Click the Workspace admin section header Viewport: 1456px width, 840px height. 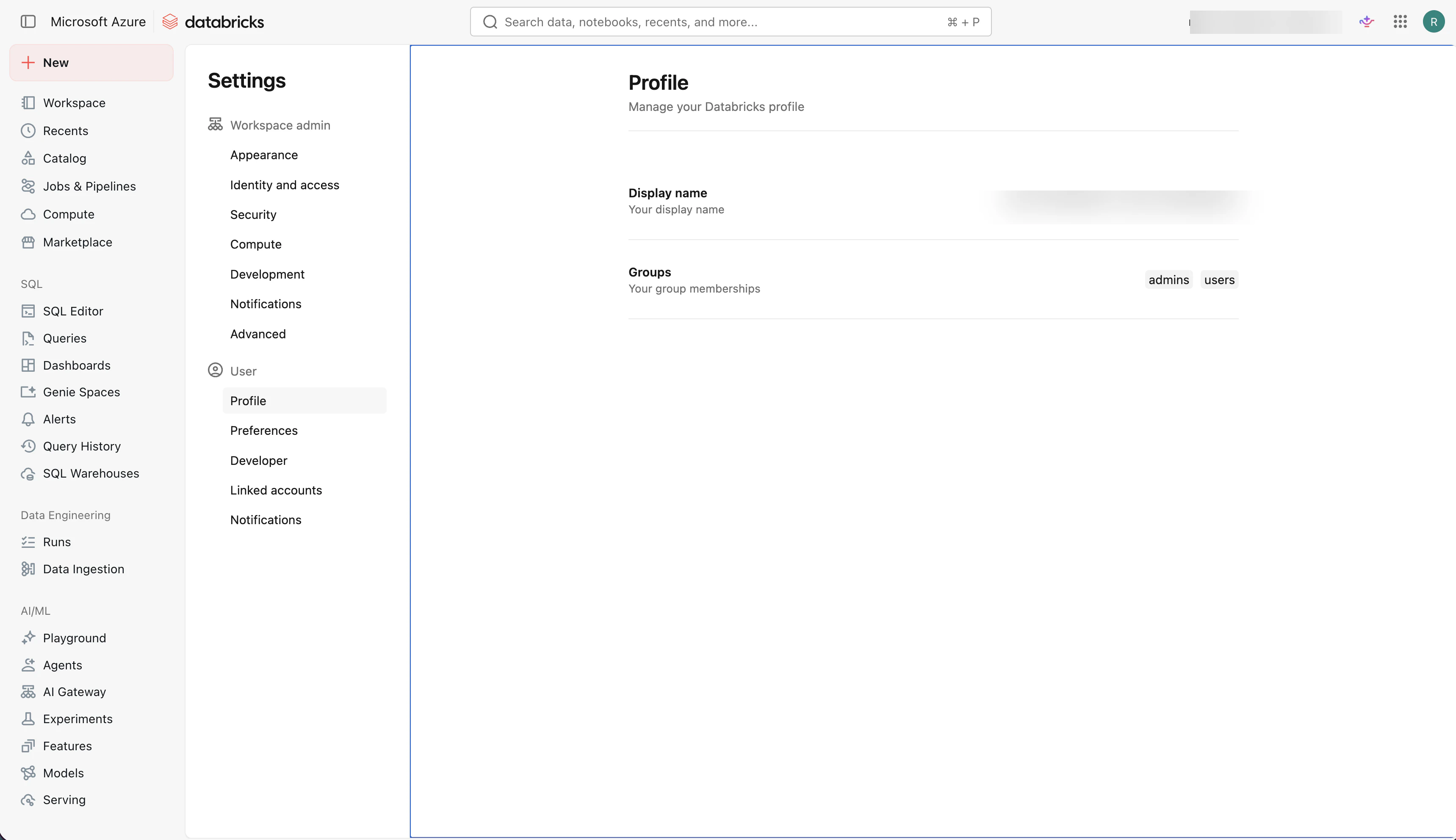pos(280,125)
